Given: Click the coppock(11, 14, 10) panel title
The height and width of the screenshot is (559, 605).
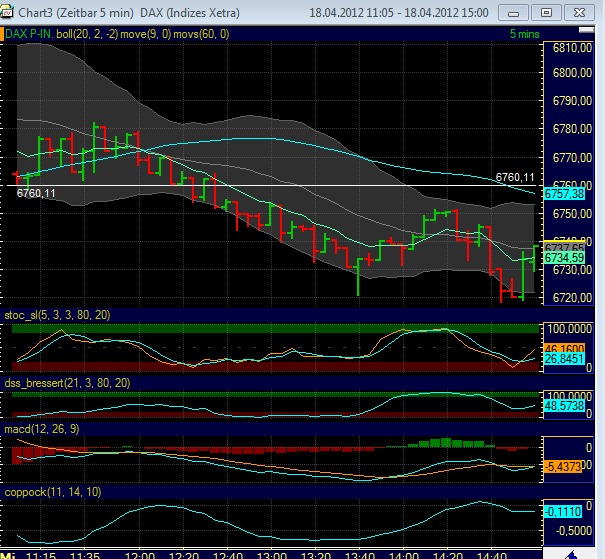Looking at the screenshot, I should (x=52, y=492).
